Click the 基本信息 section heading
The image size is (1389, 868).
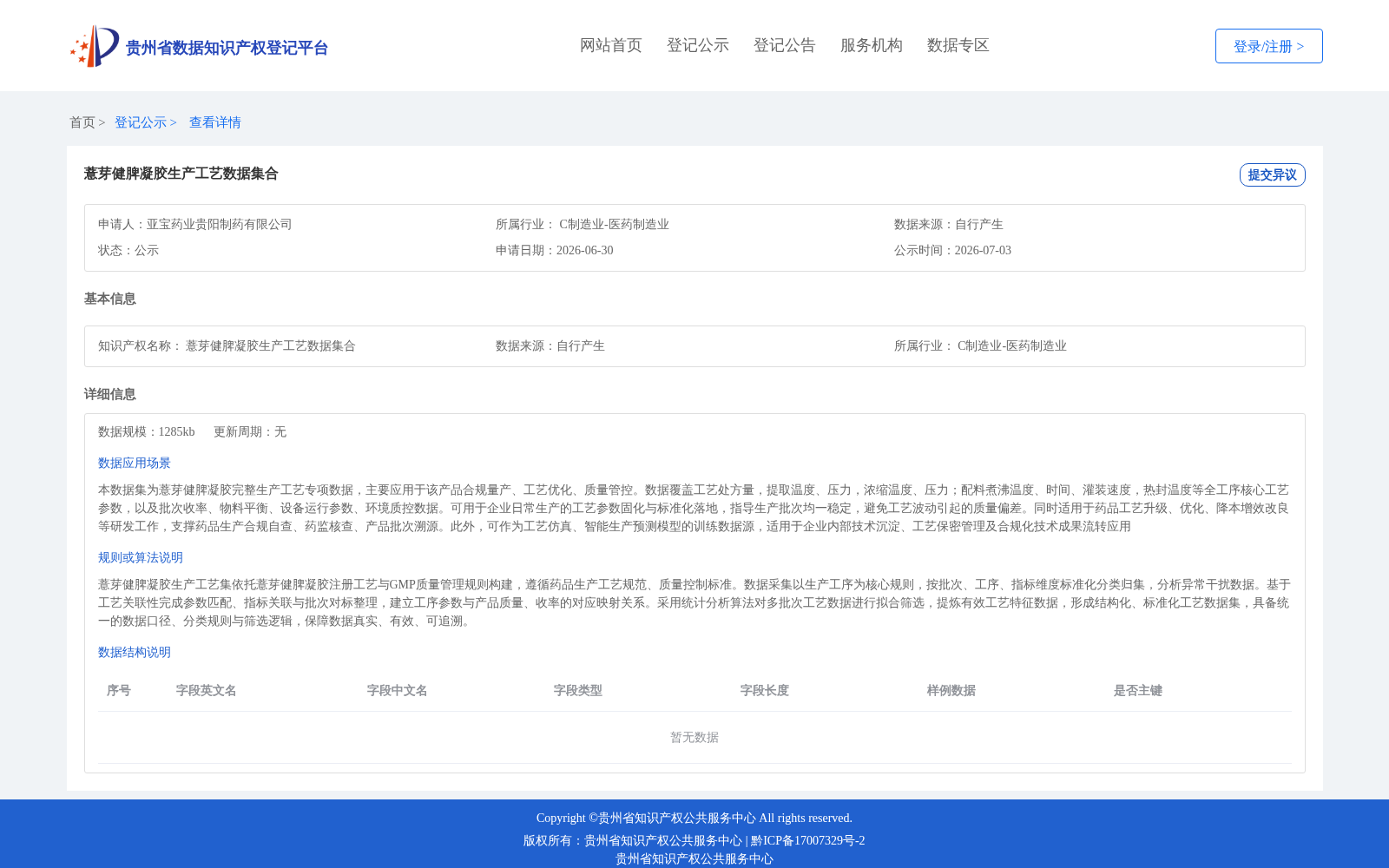pos(110,299)
